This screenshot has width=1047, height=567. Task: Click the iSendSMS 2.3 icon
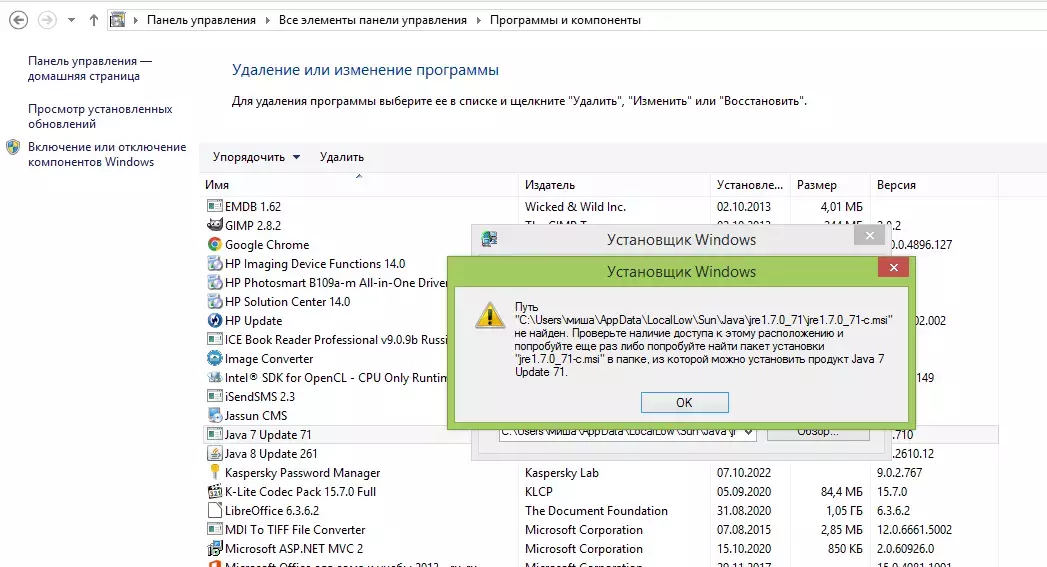pos(214,396)
